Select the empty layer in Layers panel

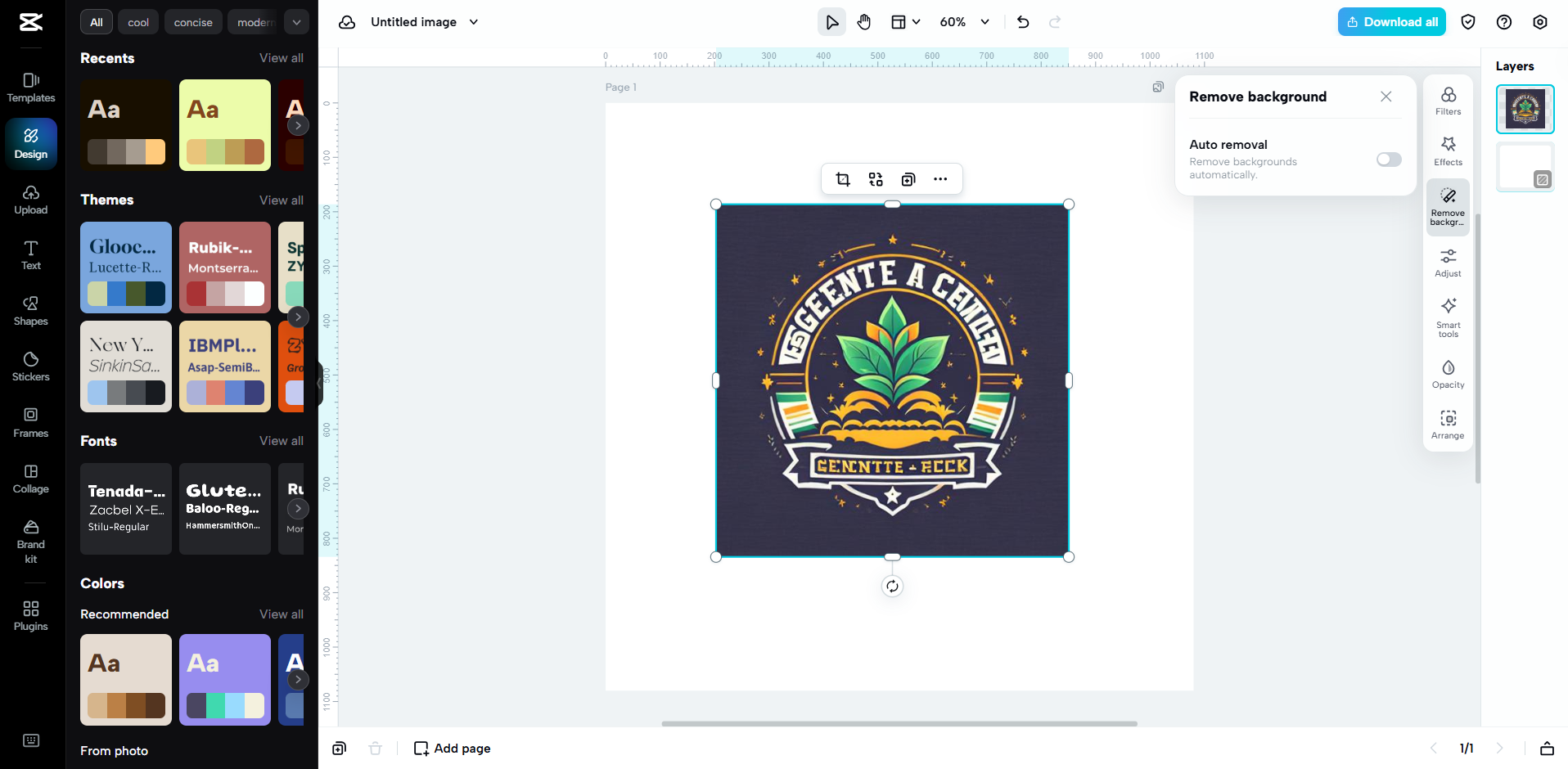coord(1525,166)
